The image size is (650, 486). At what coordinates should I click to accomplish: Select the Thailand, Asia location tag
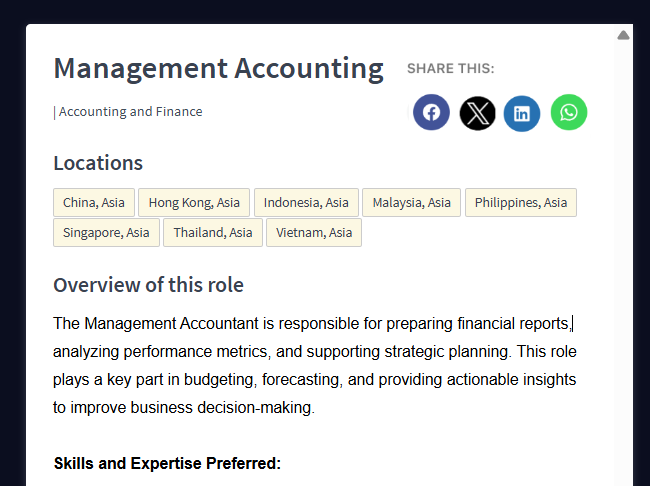click(213, 233)
